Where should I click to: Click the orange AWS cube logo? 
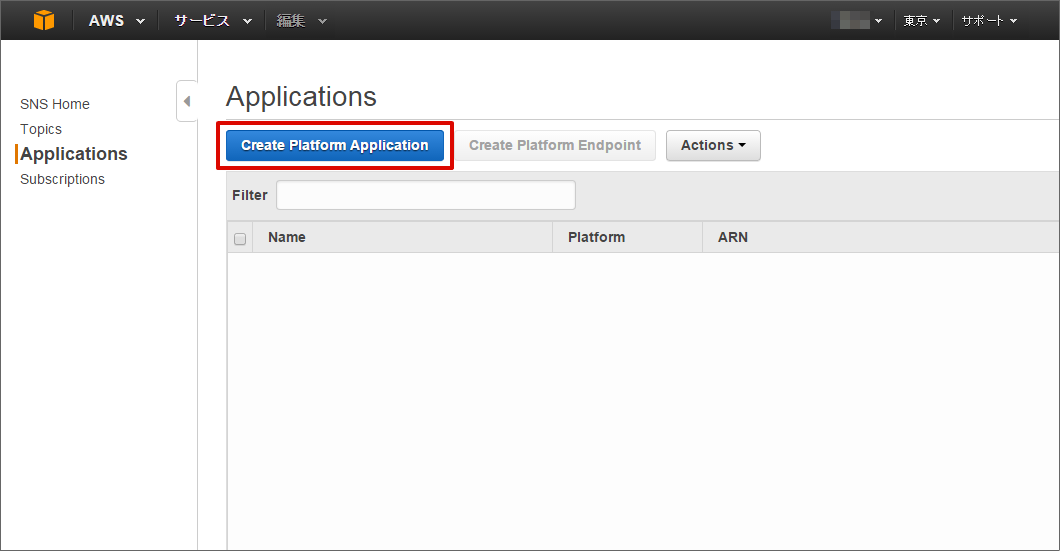tap(44, 20)
